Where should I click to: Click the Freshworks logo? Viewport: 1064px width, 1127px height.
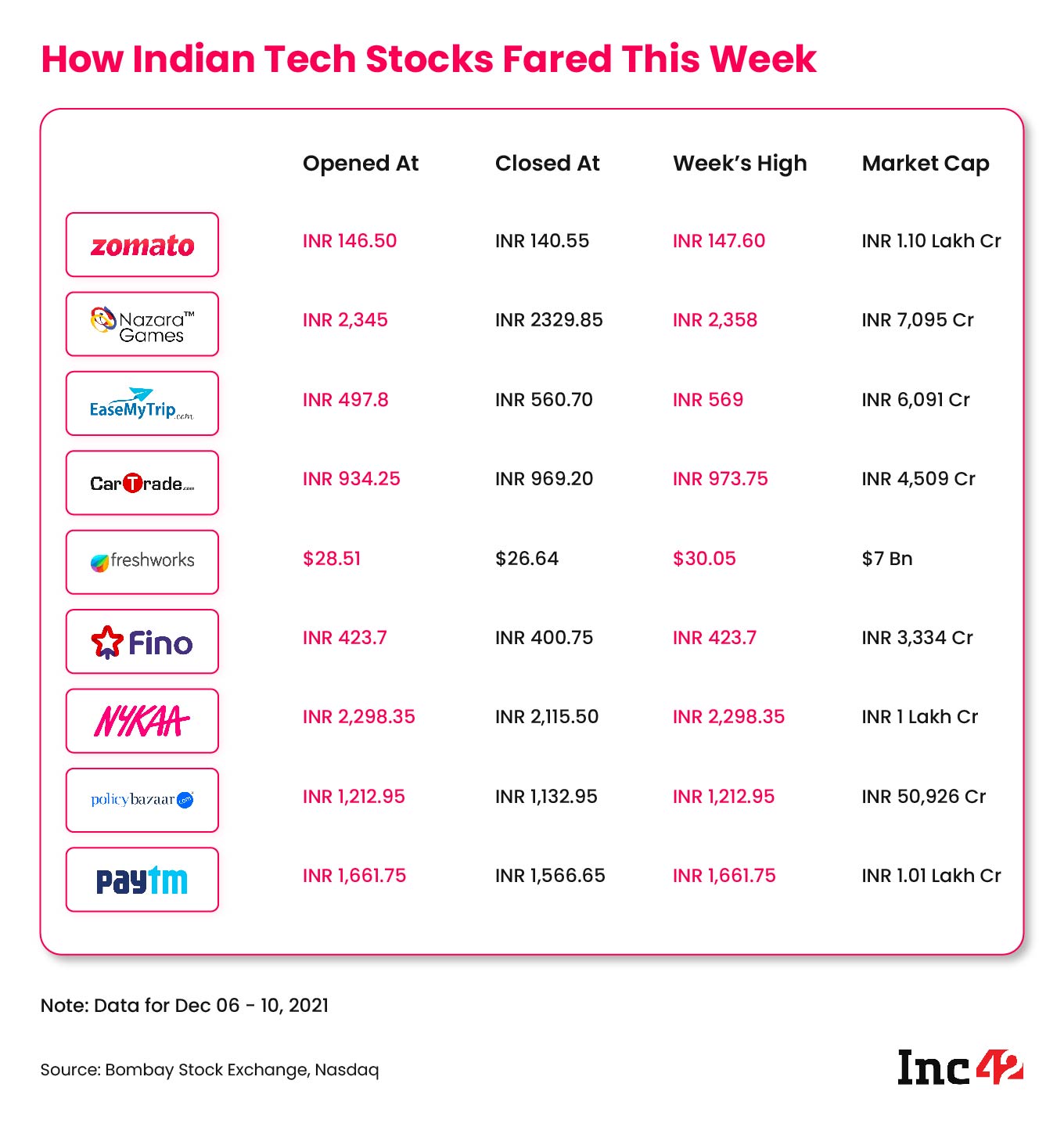(142, 562)
